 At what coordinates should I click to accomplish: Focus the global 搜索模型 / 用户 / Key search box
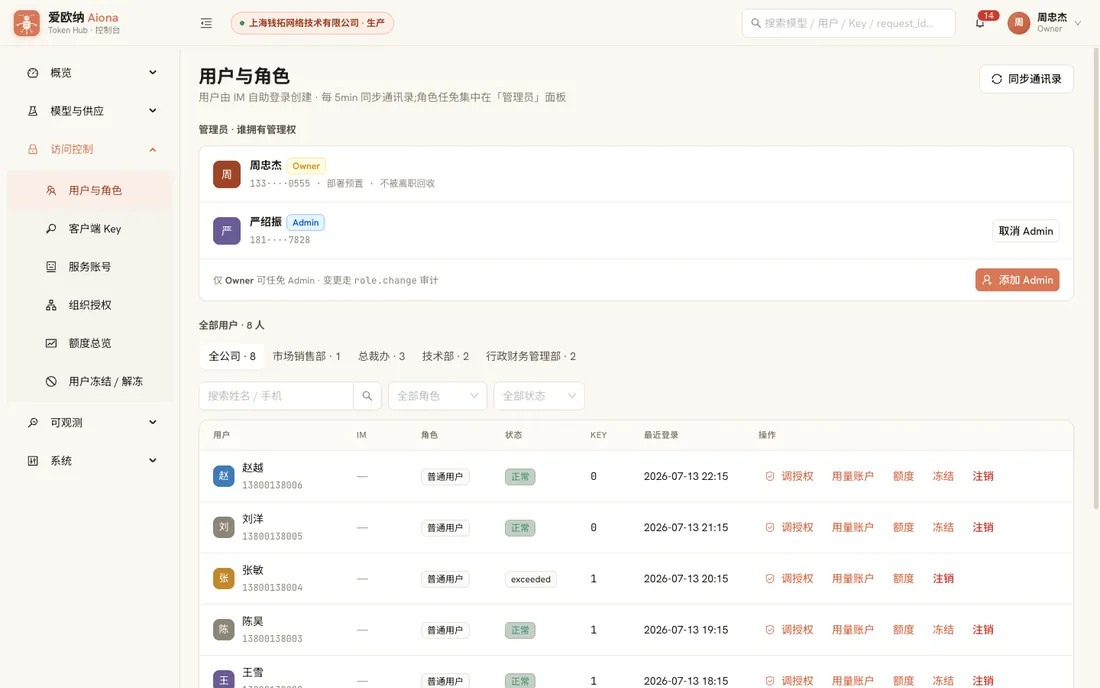pyautogui.click(x=848, y=23)
